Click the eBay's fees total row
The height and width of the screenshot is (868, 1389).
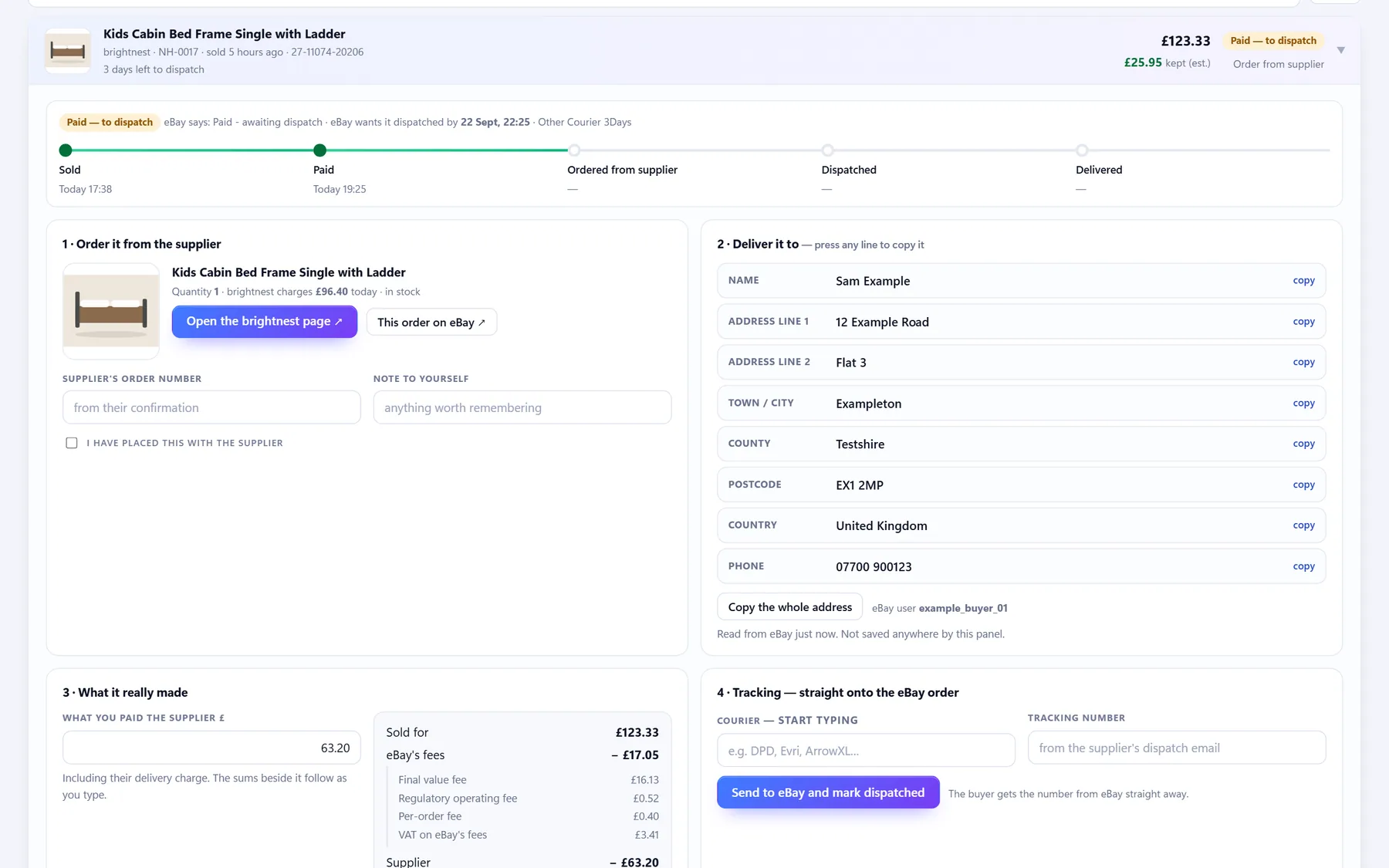522,755
